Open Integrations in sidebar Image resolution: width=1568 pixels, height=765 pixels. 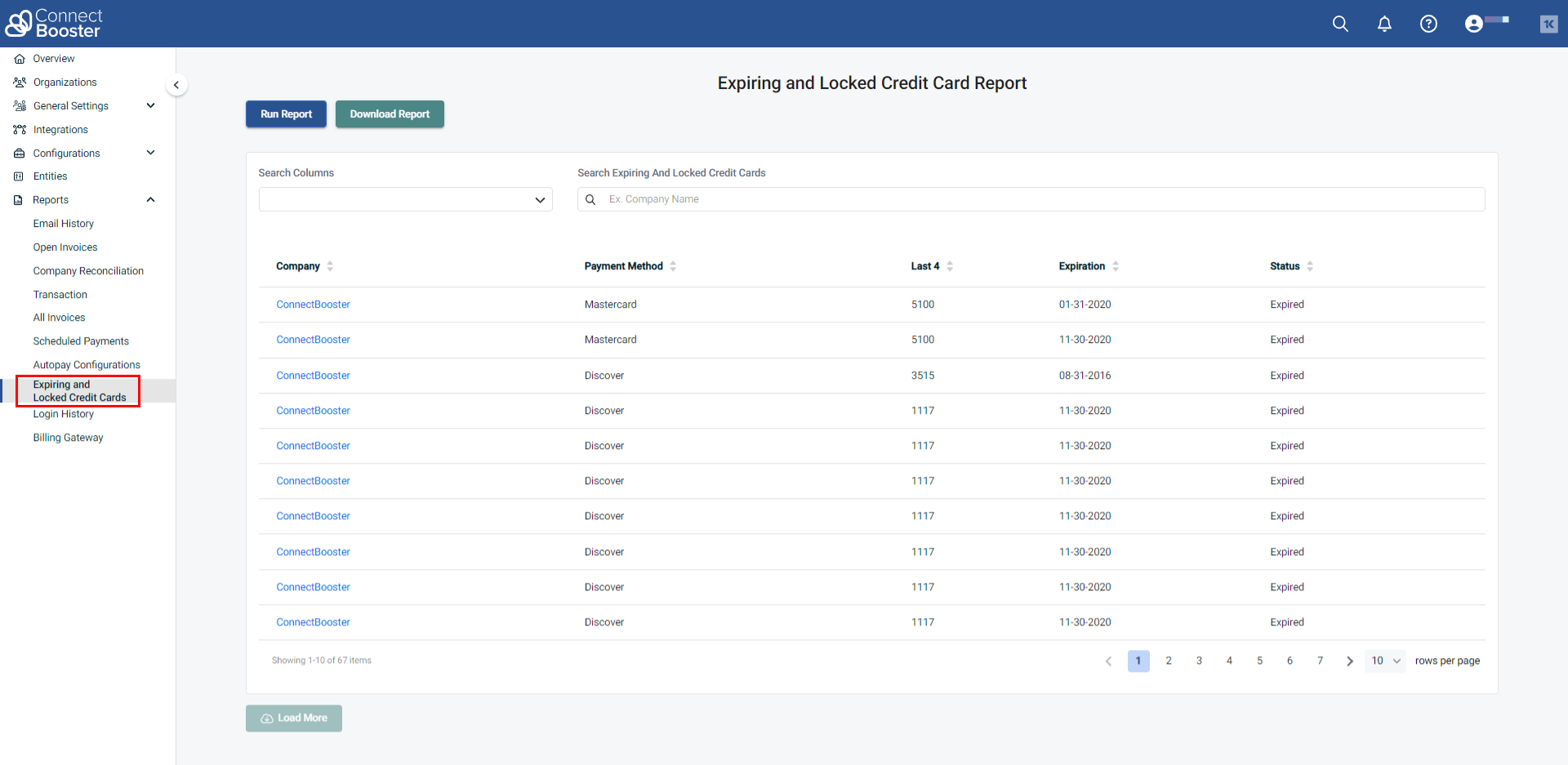click(x=60, y=130)
